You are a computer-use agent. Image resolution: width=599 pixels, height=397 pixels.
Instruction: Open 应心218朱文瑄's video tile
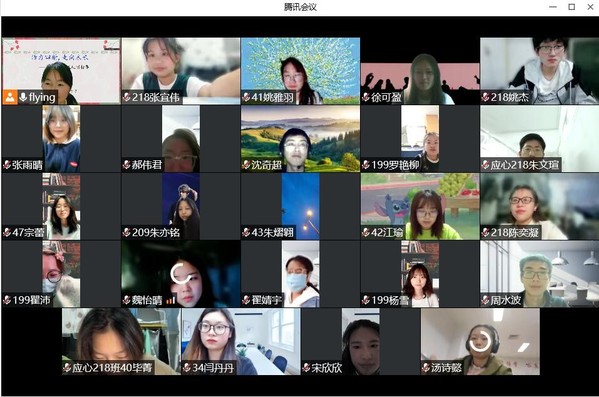point(539,139)
